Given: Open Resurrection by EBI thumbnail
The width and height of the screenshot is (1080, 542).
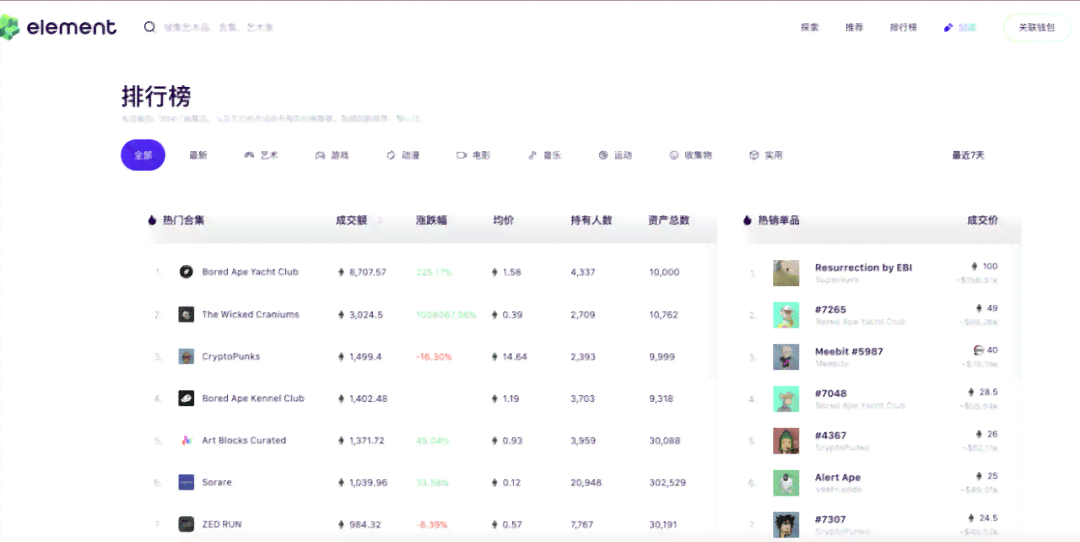Looking at the screenshot, I should pos(786,273).
